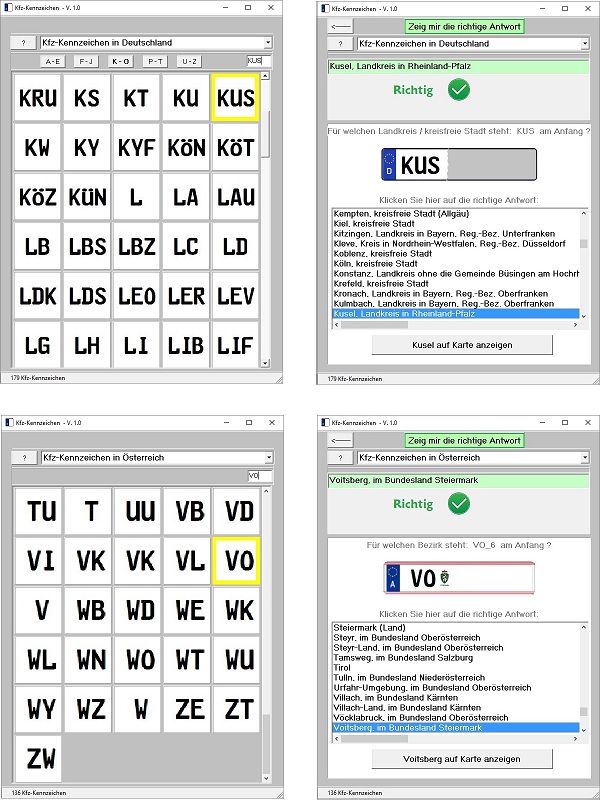The width and height of the screenshot is (600, 800).
Task: Select the highlighted VO plate tile
Action: (x=239, y=560)
